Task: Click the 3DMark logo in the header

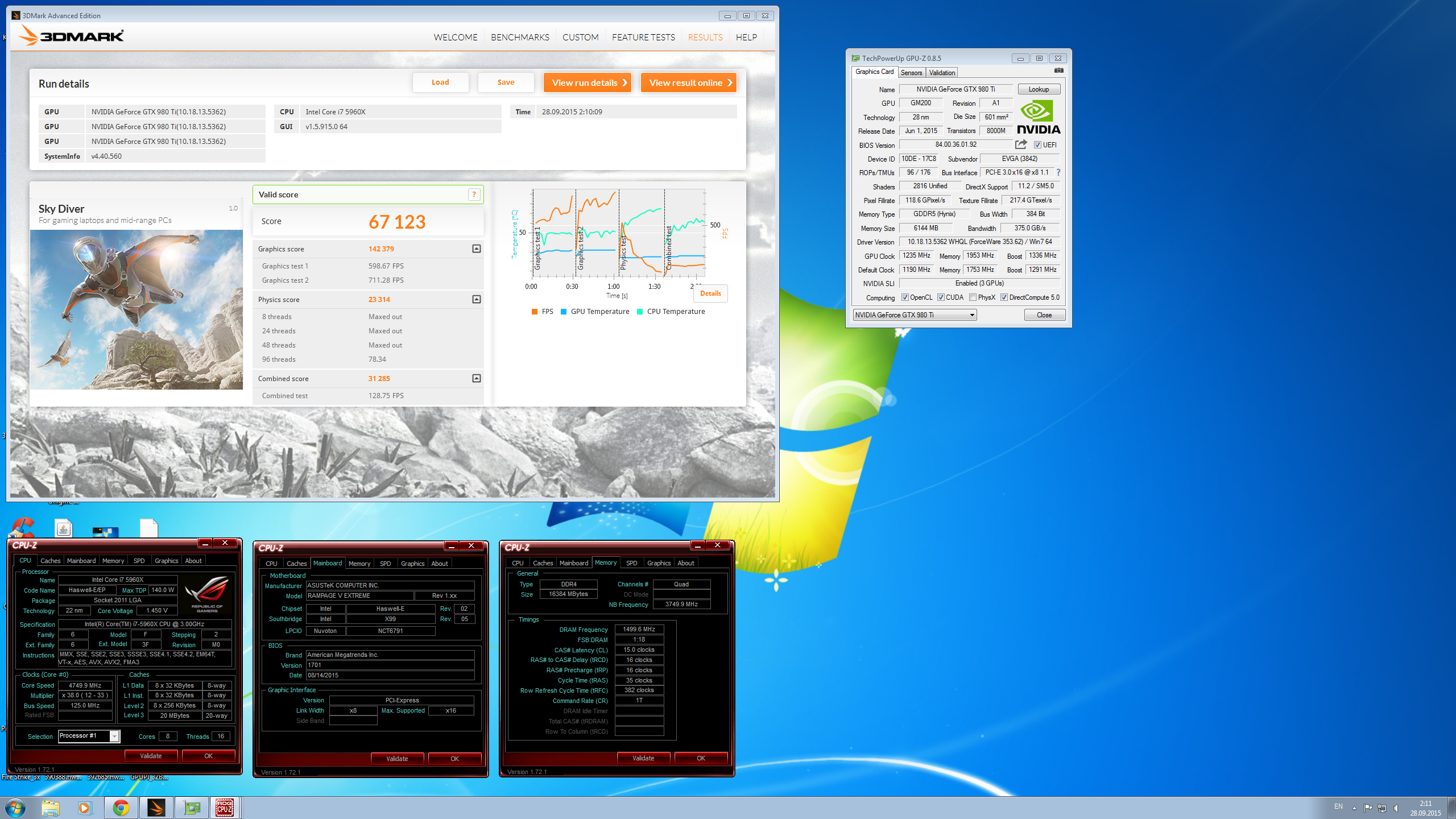Action: [71, 36]
